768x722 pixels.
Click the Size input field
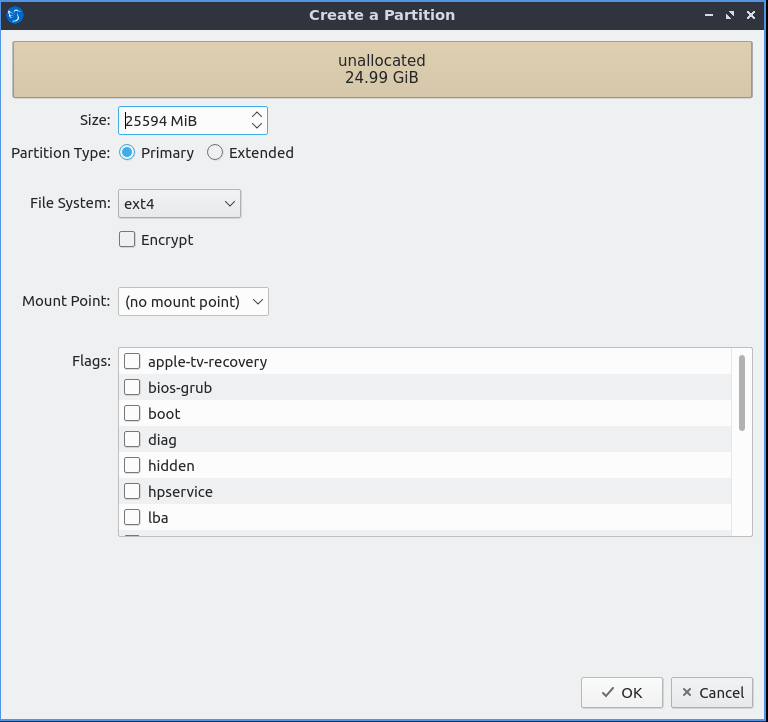[183, 121]
